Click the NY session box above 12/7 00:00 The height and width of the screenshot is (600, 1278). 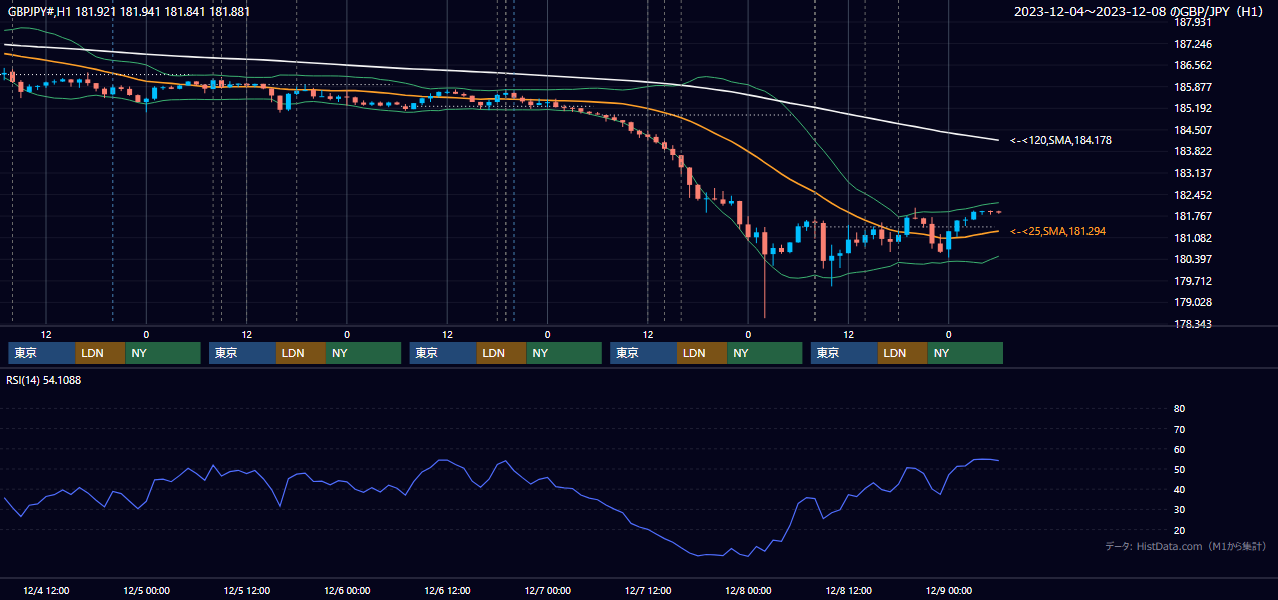click(564, 353)
